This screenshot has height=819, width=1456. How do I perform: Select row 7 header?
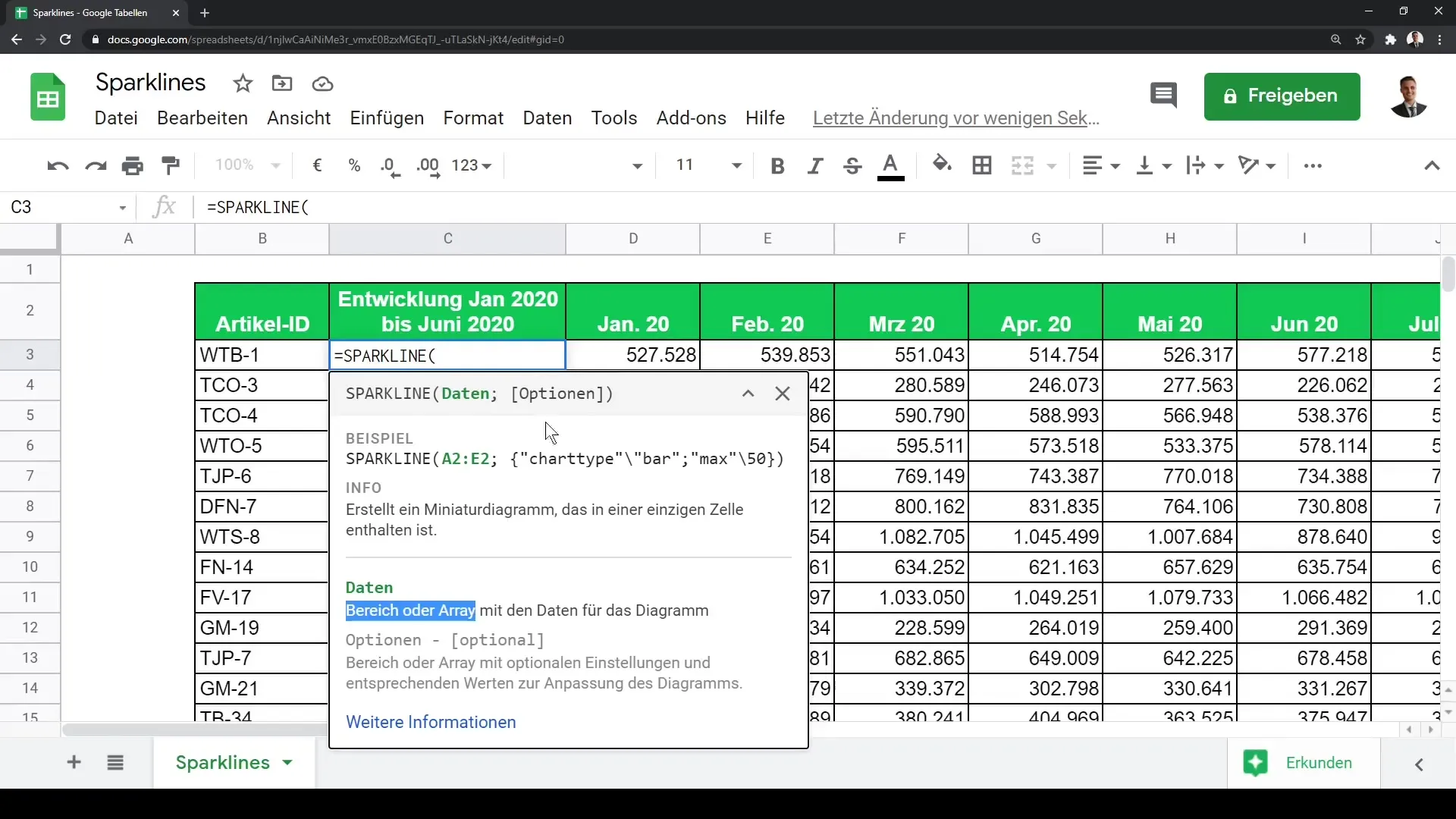[x=30, y=475]
